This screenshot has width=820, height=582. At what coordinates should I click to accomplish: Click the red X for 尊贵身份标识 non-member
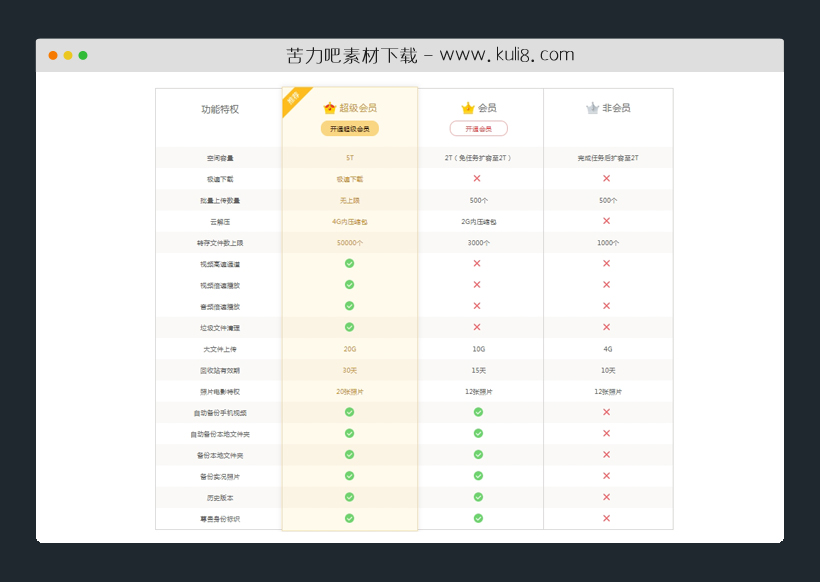606,518
